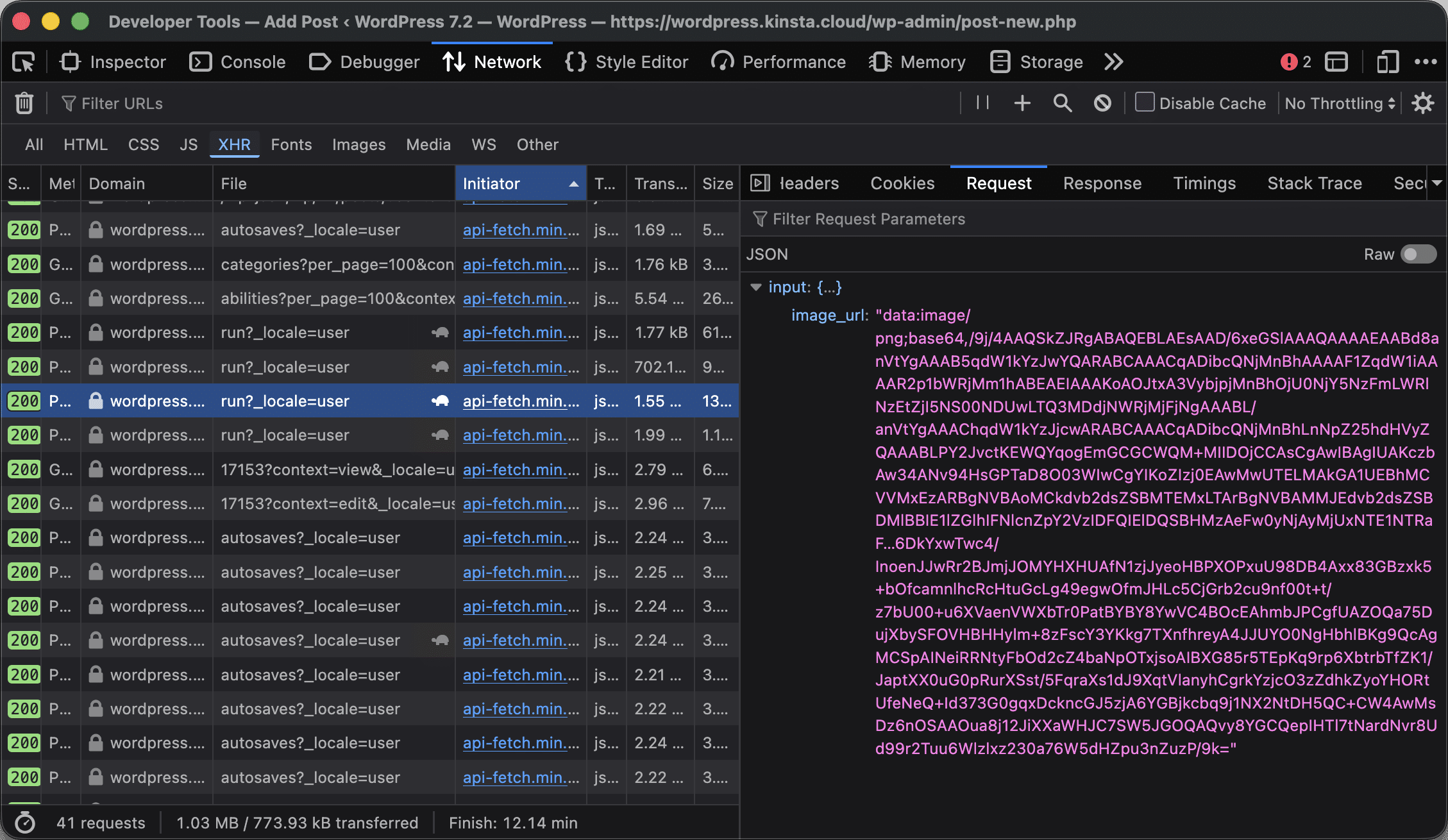Open the three-dots customize menu
The height and width of the screenshot is (840, 1448).
tap(1426, 62)
